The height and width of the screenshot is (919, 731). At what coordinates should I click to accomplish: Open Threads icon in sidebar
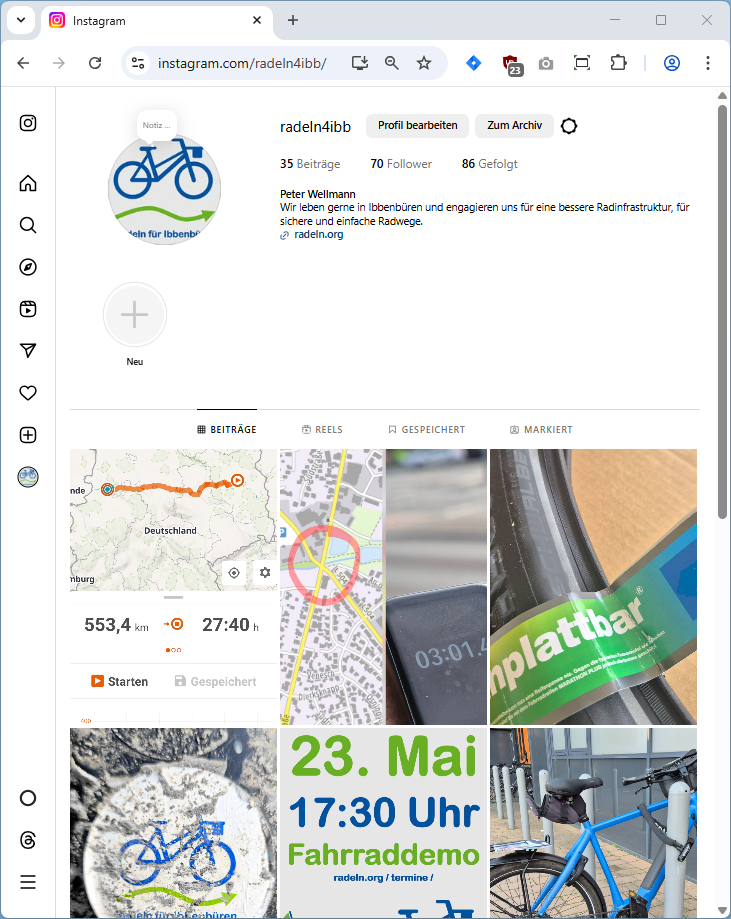coord(28,840)
